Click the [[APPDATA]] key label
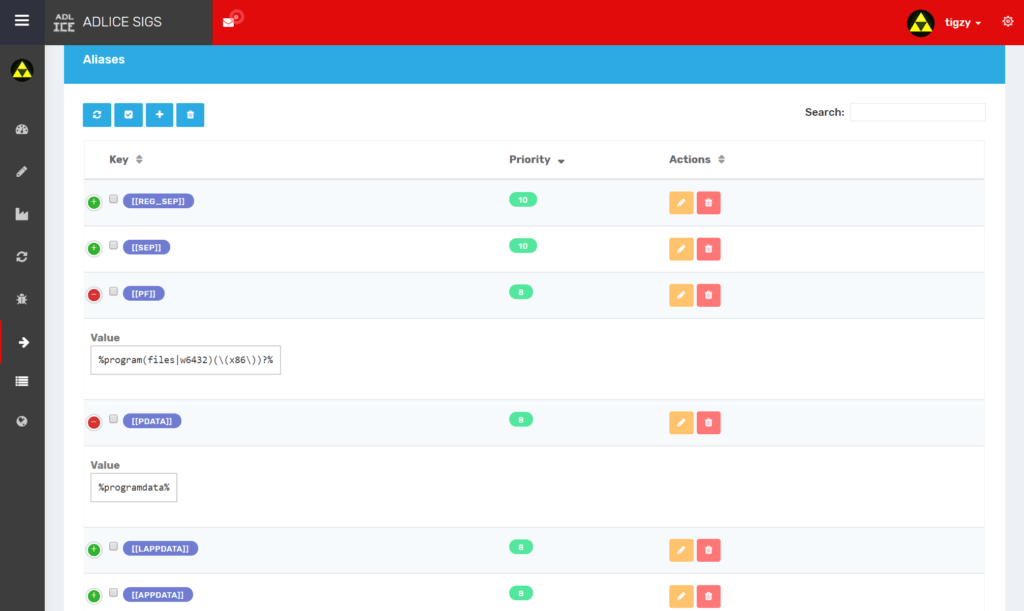This screenshot has height=611, width=1024. pos(157,595)
